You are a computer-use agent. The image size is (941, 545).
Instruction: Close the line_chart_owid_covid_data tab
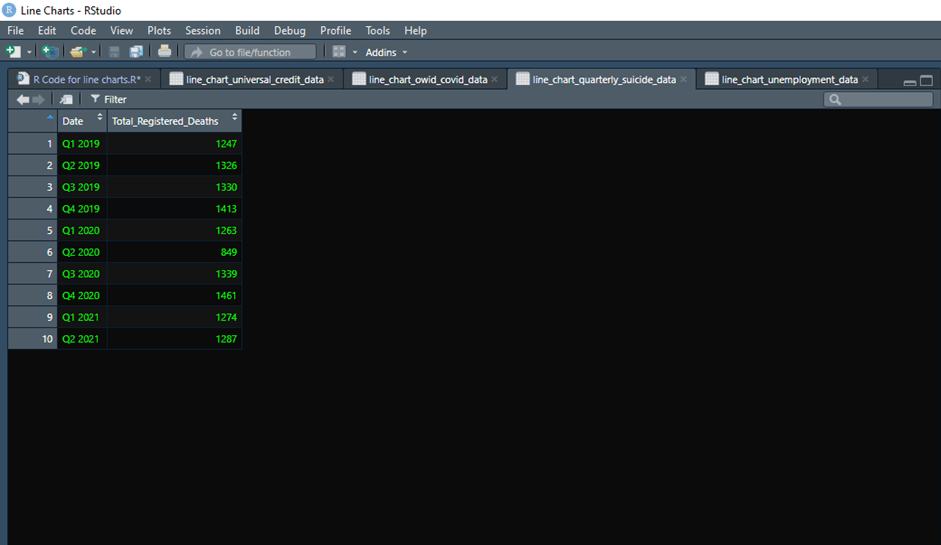tap(495, 79)
